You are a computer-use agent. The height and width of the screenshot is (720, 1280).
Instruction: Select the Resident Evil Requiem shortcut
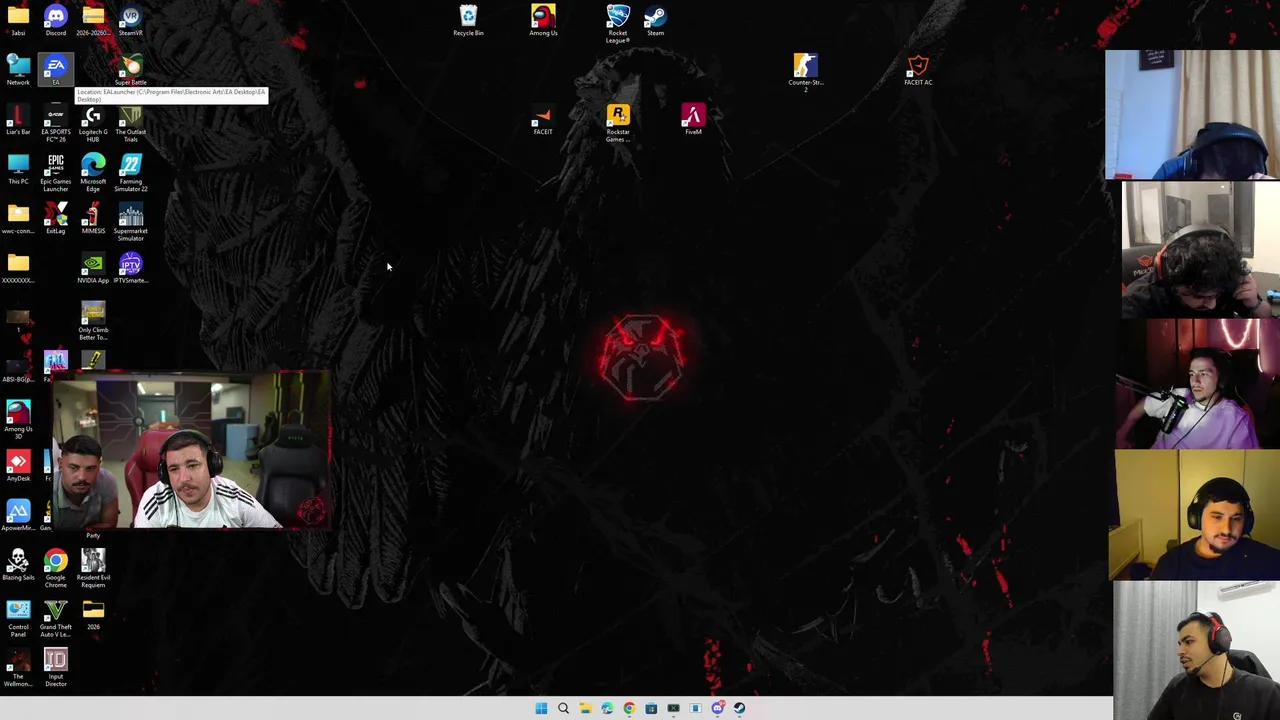click(x=93, y=568)
